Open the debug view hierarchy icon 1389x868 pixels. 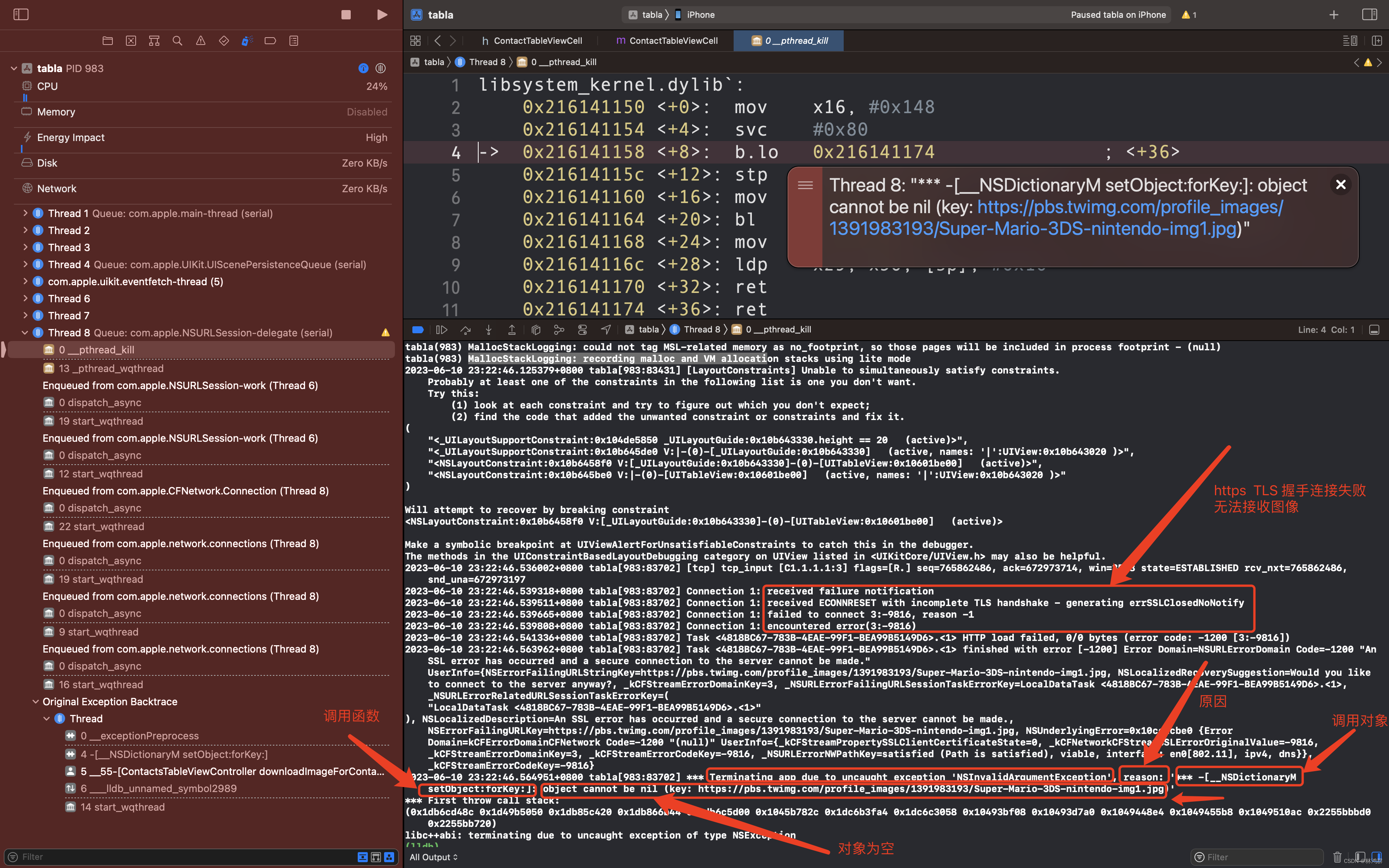click(x=536, y=329)
